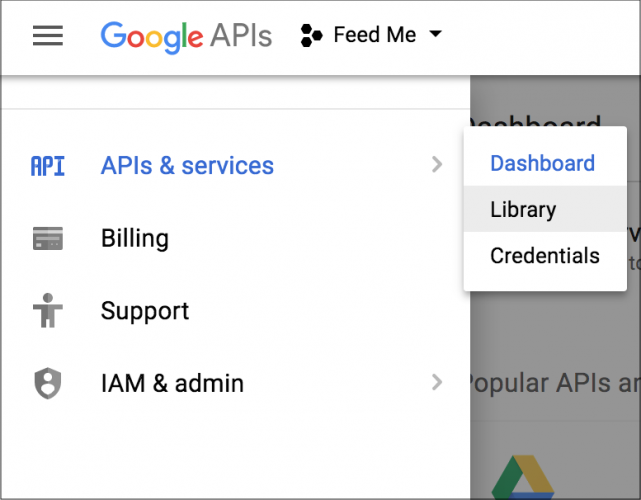This screenshot has width=641, height=500.
Task: Open the APIs & services menu item
Action: coord(235,165)
